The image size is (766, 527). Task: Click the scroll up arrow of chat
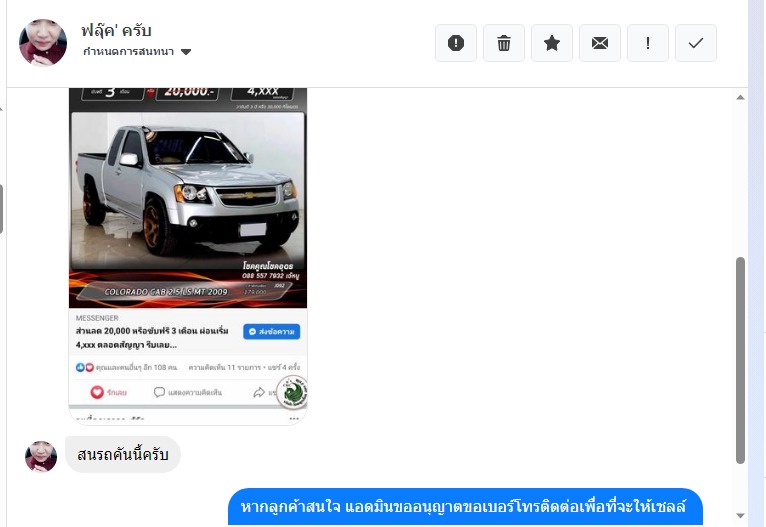(740, 97)
